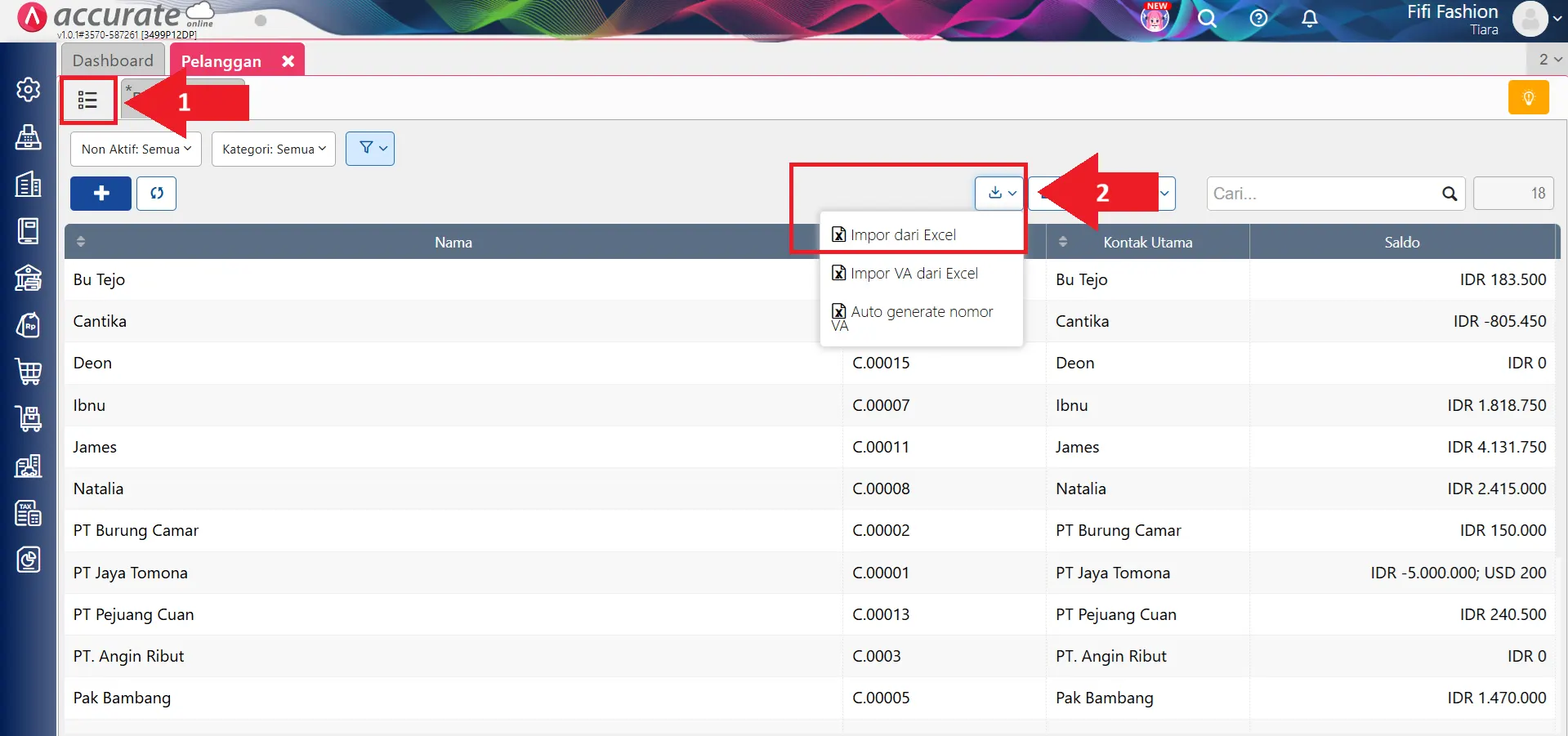Open the shopping cart module in the sidebar
The width and height of the screenshot is (1568, 736).
(29, 372)
